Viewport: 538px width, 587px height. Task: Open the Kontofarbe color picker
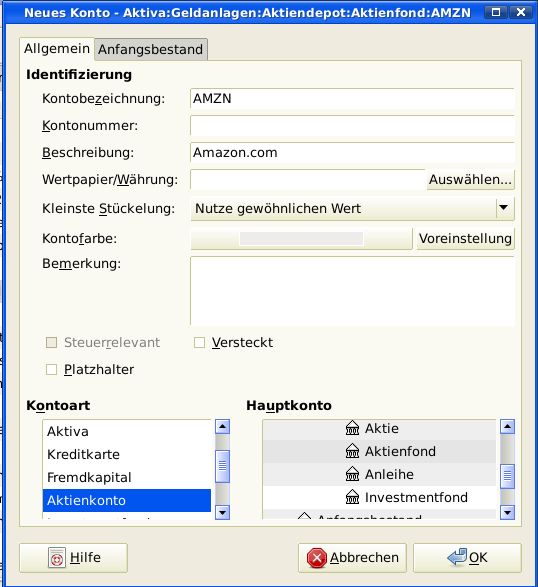301,238
